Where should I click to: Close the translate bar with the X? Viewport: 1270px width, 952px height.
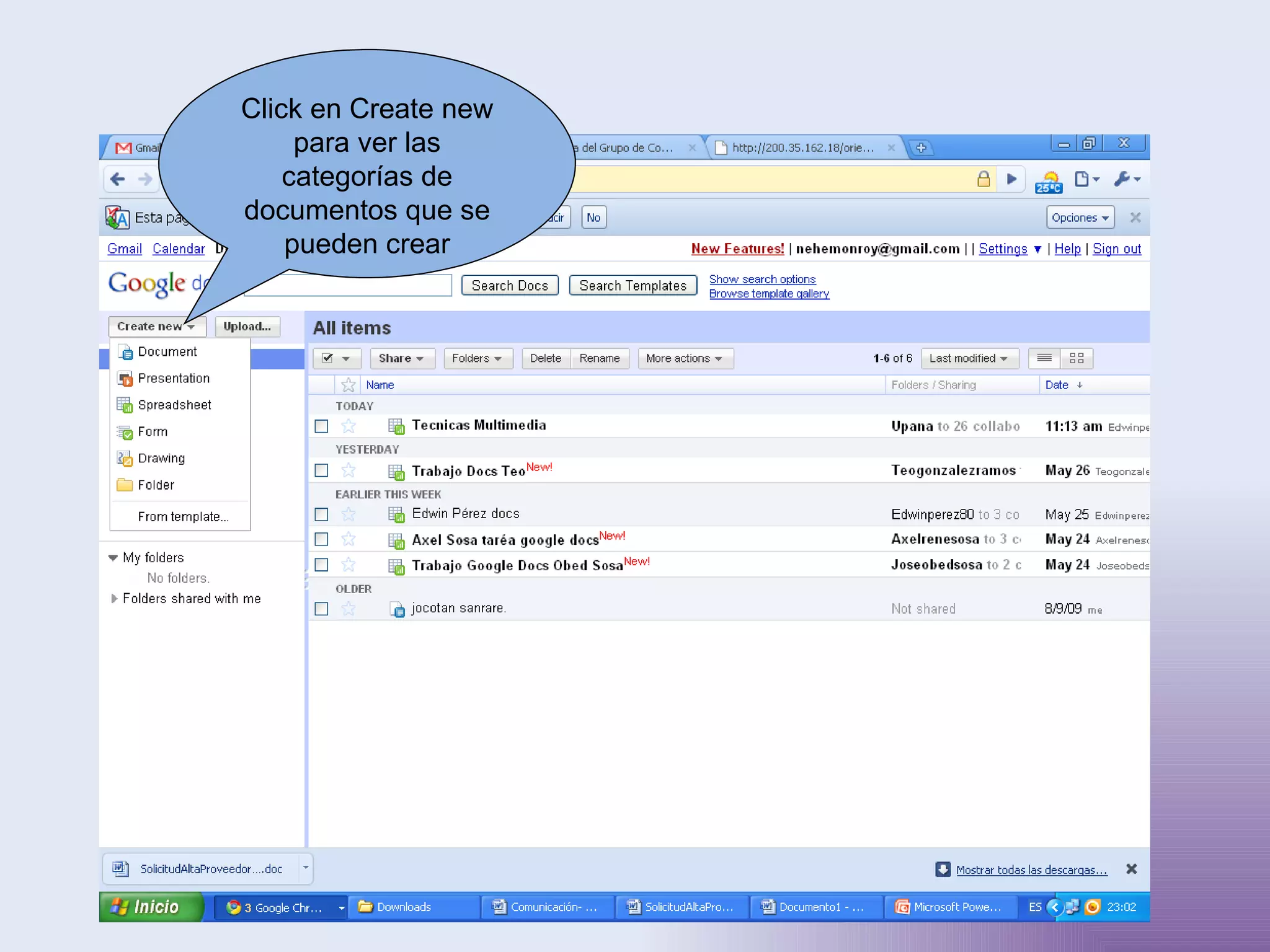point(1135,218)
